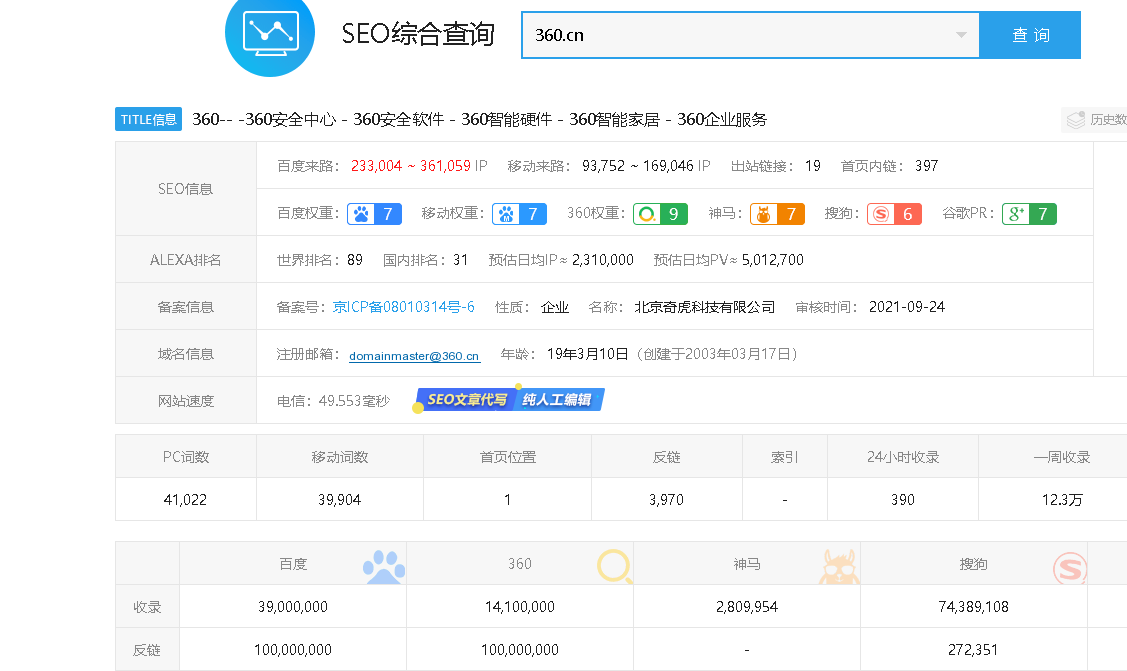
Task: Click the 预估日均IP value 2,310,000
Action: click(602, 260)
